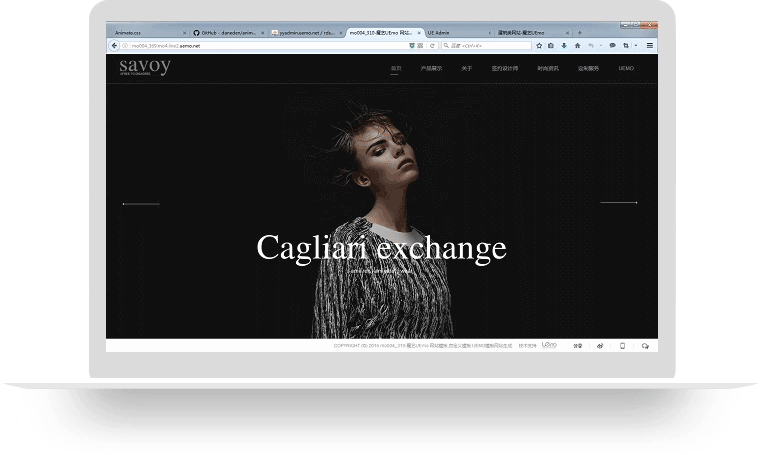This screenshot has width=760, height=455.
Task: Open the chat bubble toolbar icon
Action: [x=613, y=46]
